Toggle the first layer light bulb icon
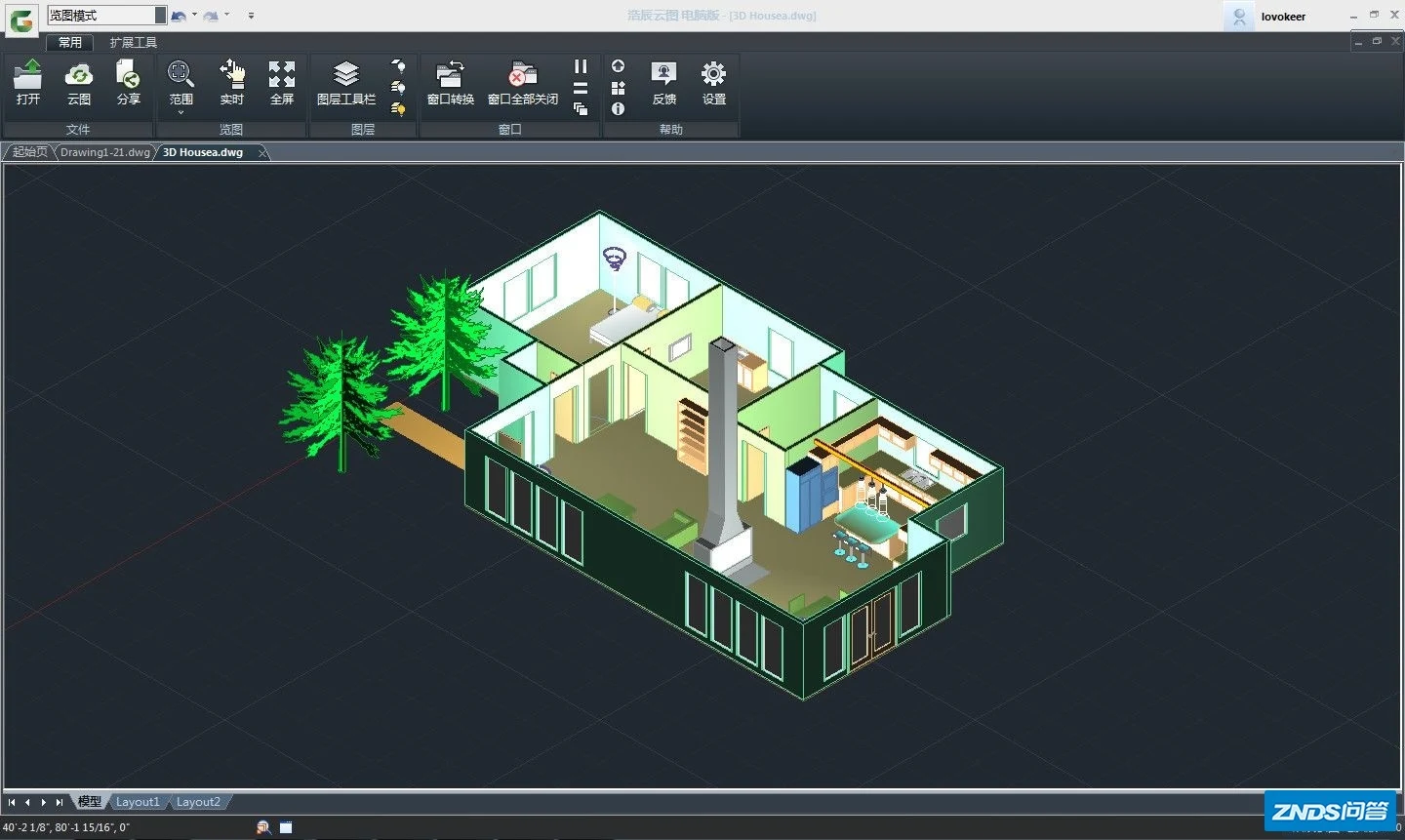Image resolution: width=1405 pixels, height=840 pixels. tap(397, 65)
